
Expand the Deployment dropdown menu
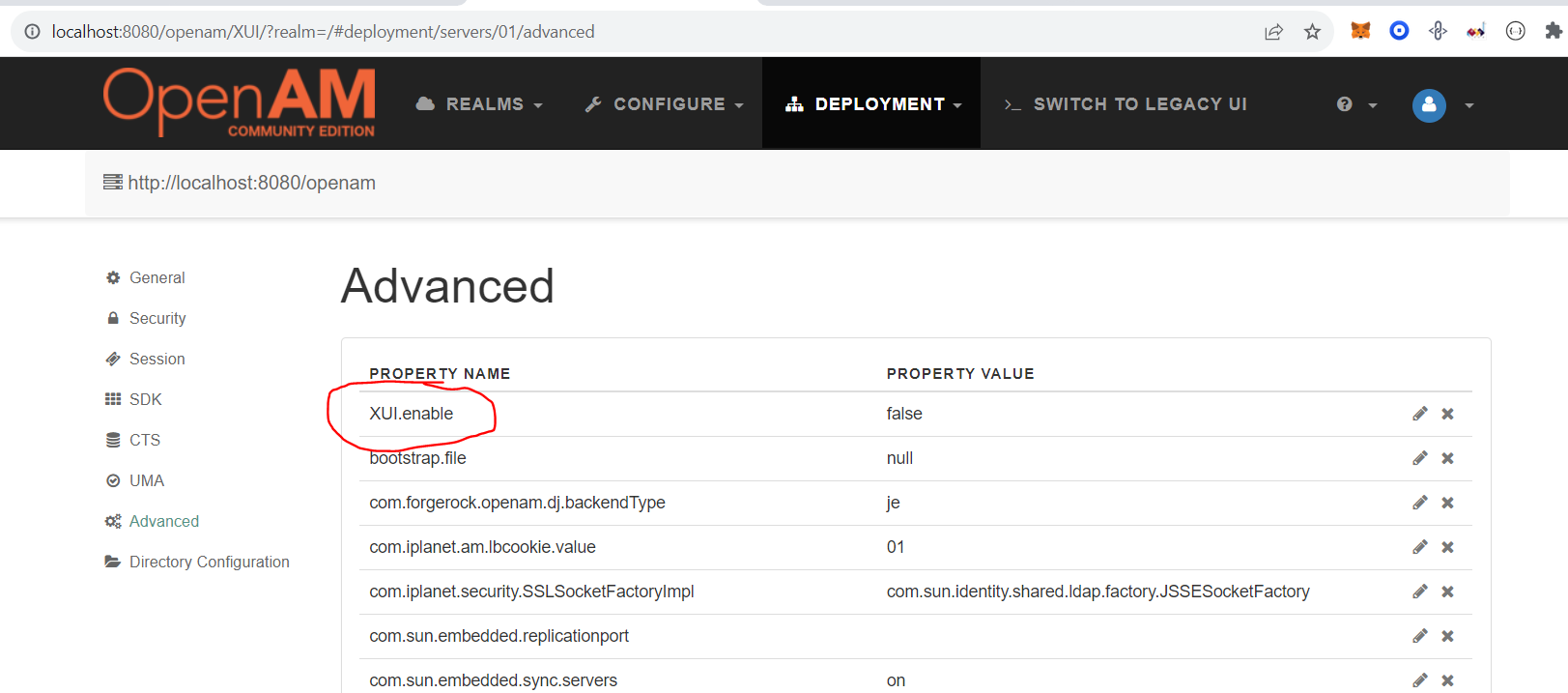click(873, 104)
